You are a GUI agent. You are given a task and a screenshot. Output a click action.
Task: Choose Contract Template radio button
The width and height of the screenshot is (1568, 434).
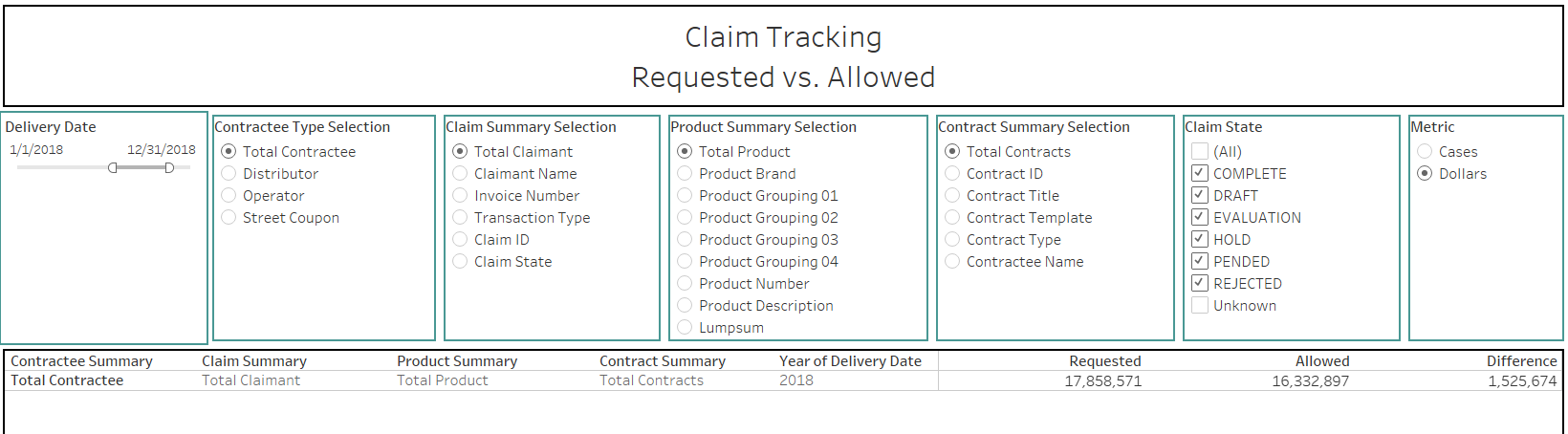click(x=952, y=218)
